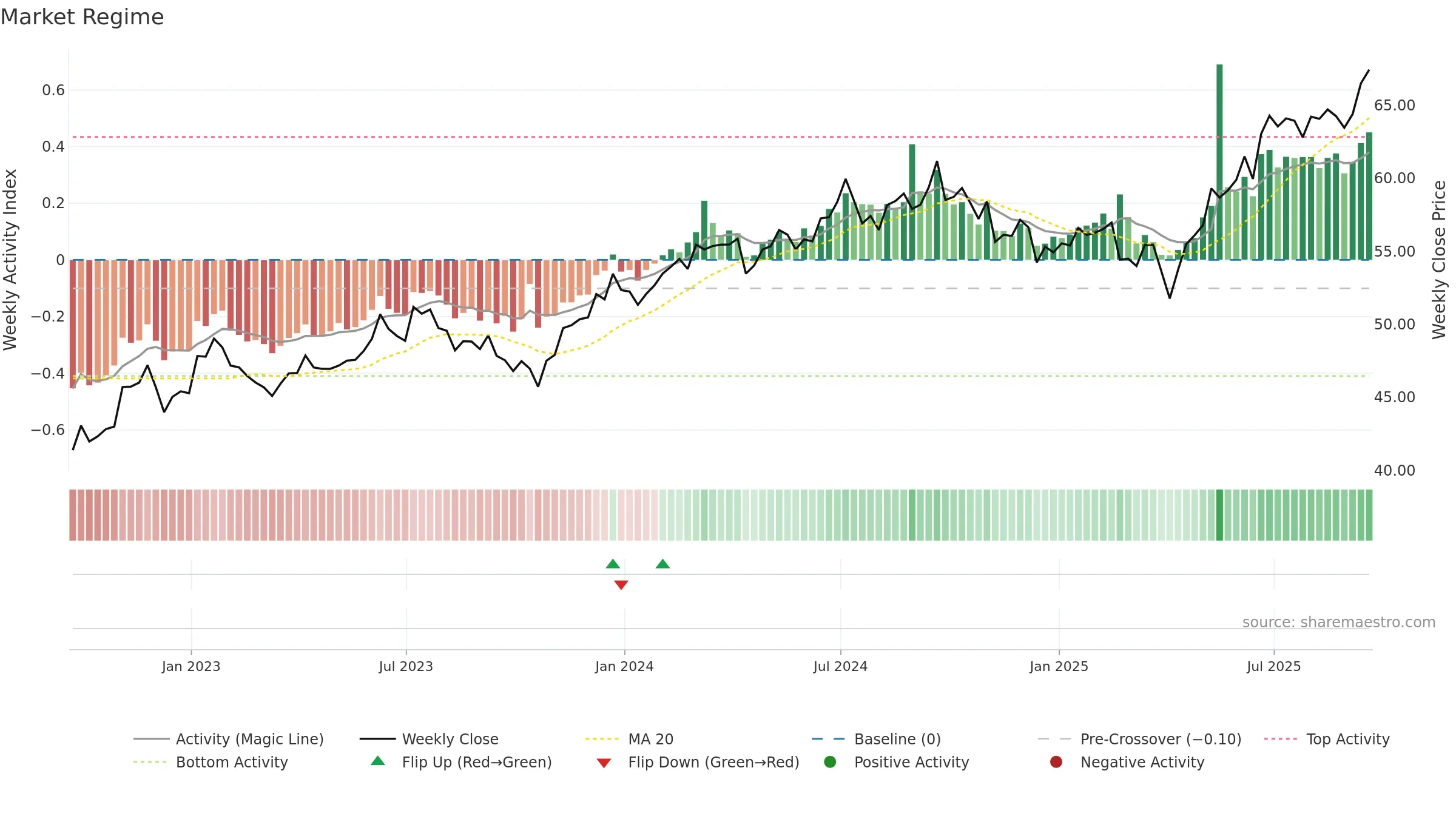
Task: Click the −0.6 activity axis tick
Action: coord(47,430)
